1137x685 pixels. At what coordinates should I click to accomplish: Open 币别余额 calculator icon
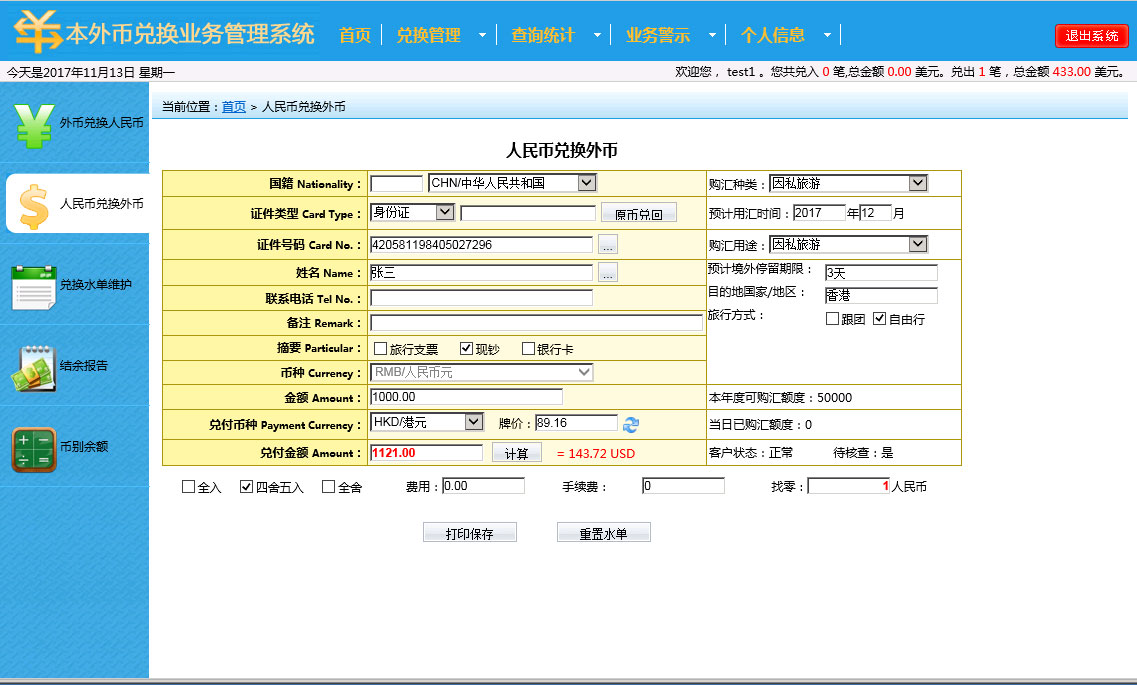click(x=33, y=449)
